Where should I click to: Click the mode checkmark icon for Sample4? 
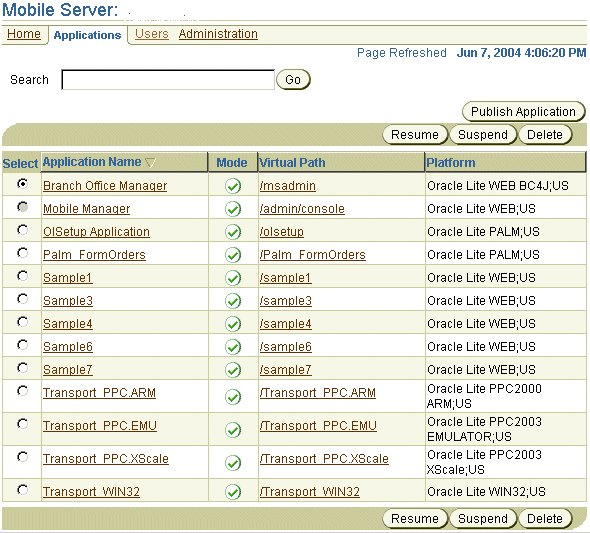pos(233,324)
